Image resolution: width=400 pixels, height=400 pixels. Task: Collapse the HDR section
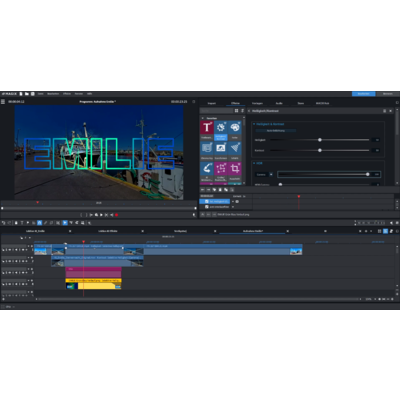[x=254, y=163]
